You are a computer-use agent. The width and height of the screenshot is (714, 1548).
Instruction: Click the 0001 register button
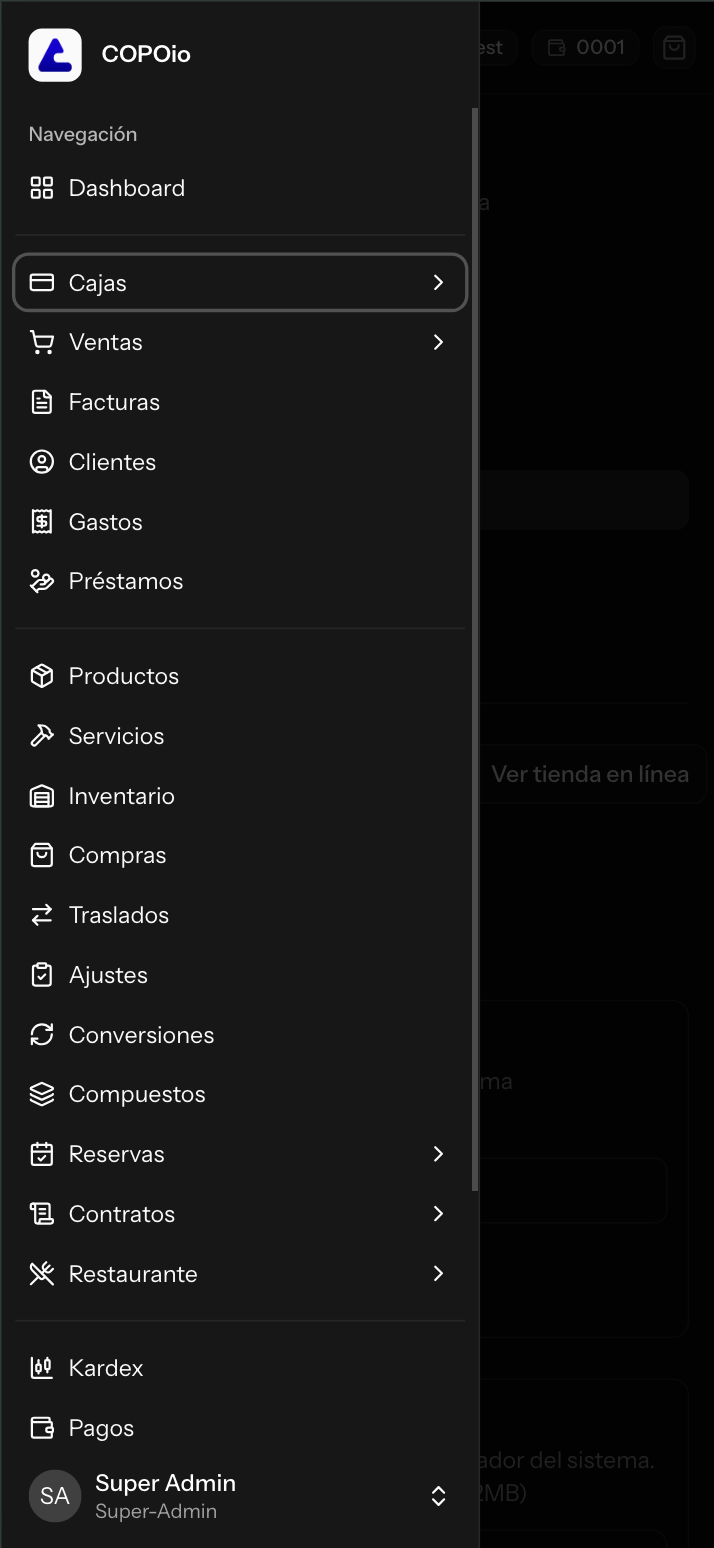click(x=585, y=46)
